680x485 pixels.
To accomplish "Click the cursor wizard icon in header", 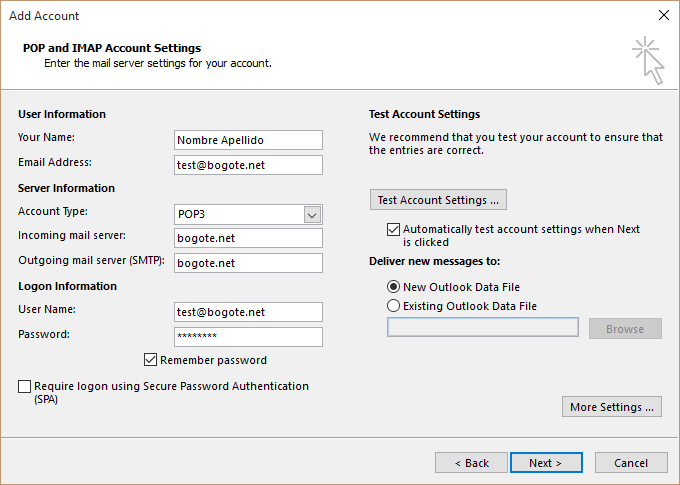I will (647, 60).
